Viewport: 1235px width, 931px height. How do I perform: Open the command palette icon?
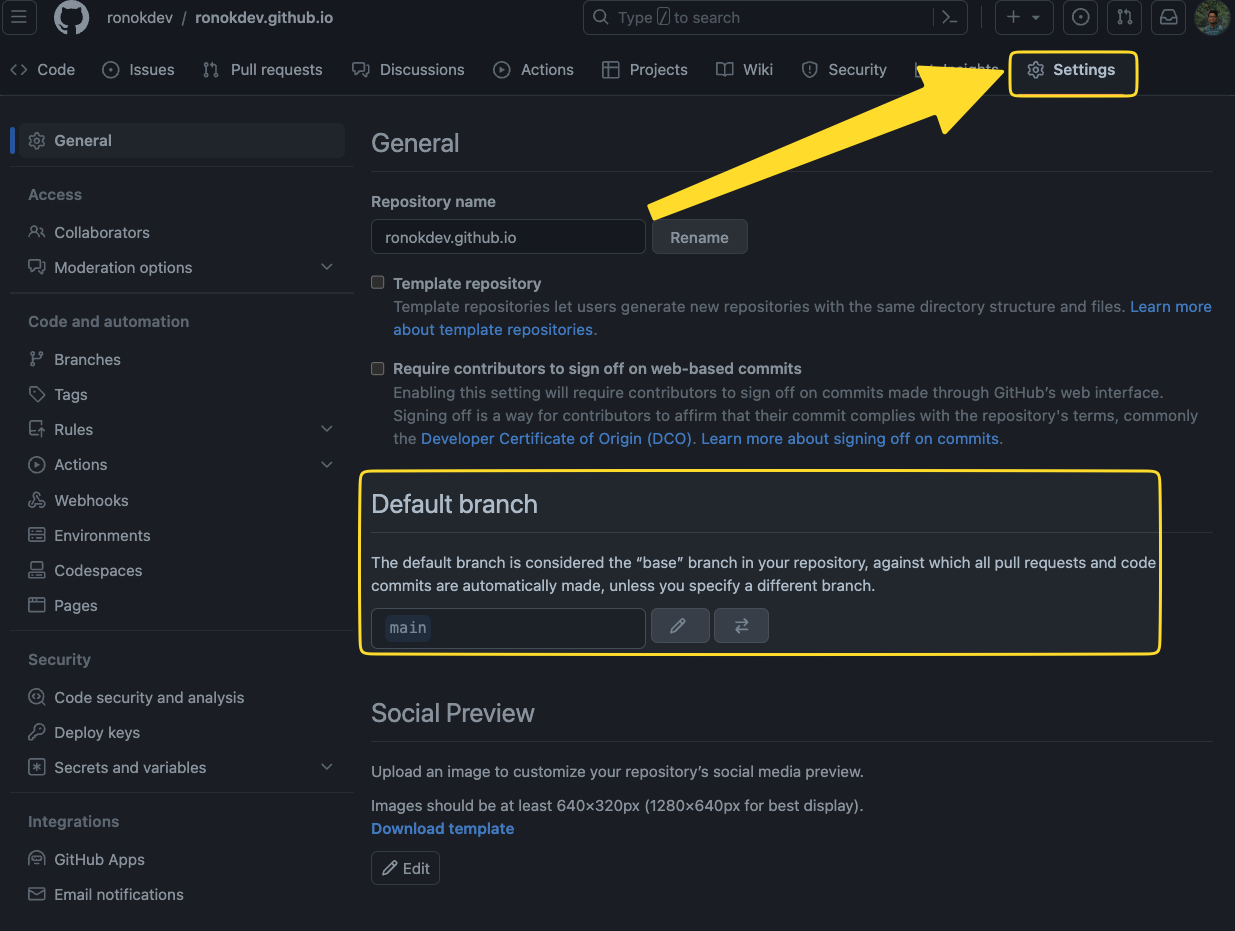(x=949, y=18)
